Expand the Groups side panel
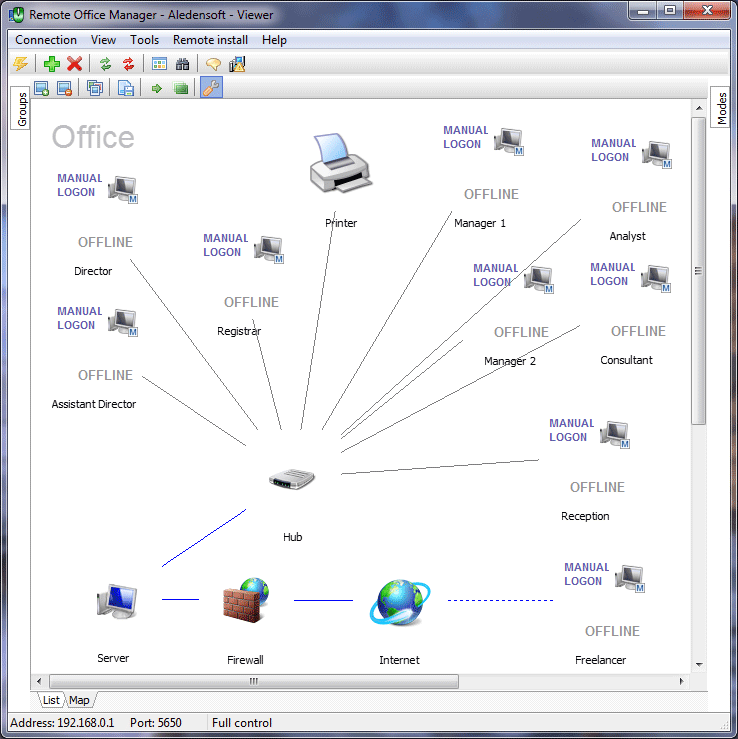Screen dimensions: 738x739 click(21, 108)
